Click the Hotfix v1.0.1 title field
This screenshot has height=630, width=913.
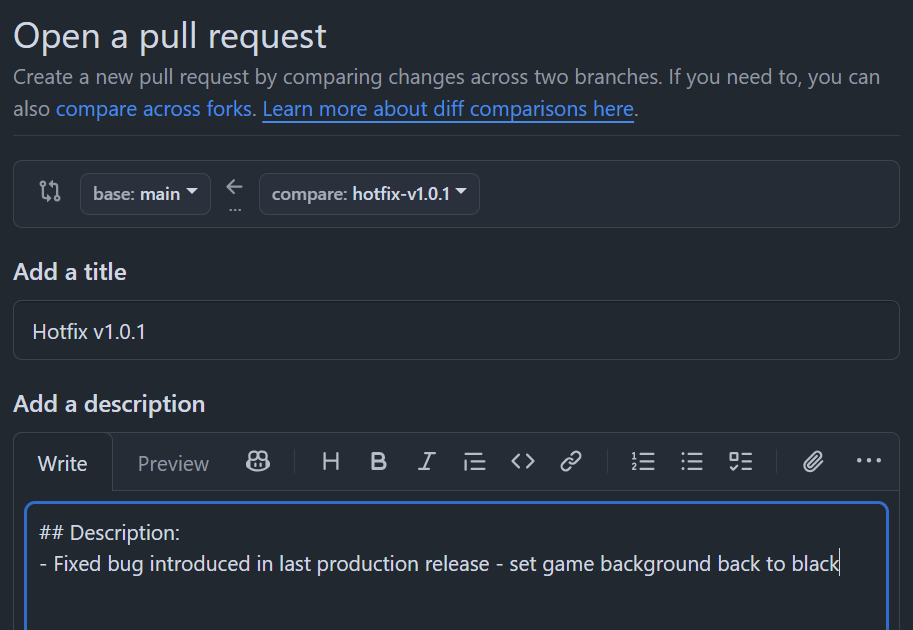456,330
